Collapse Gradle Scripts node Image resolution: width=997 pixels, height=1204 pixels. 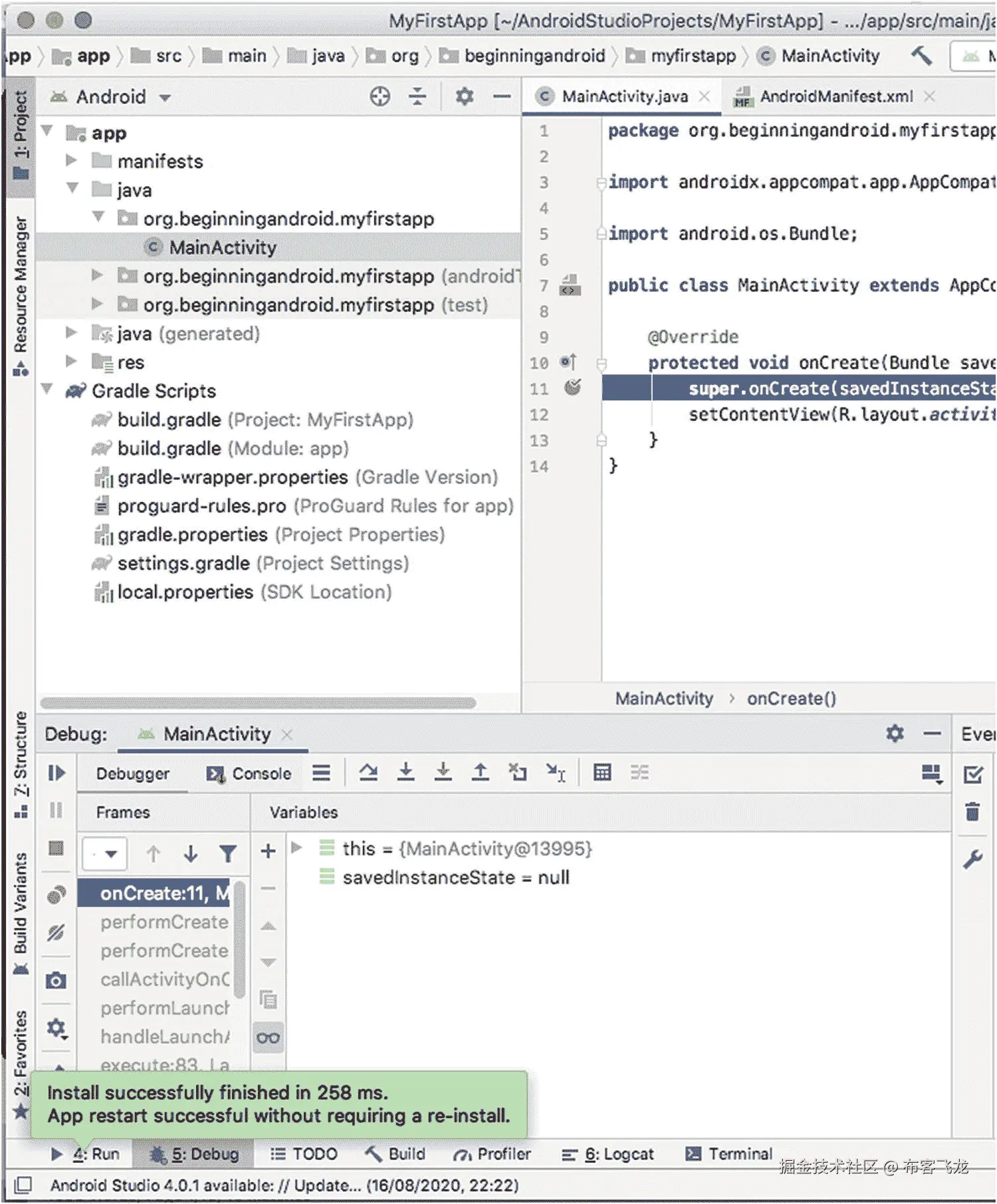47,389
